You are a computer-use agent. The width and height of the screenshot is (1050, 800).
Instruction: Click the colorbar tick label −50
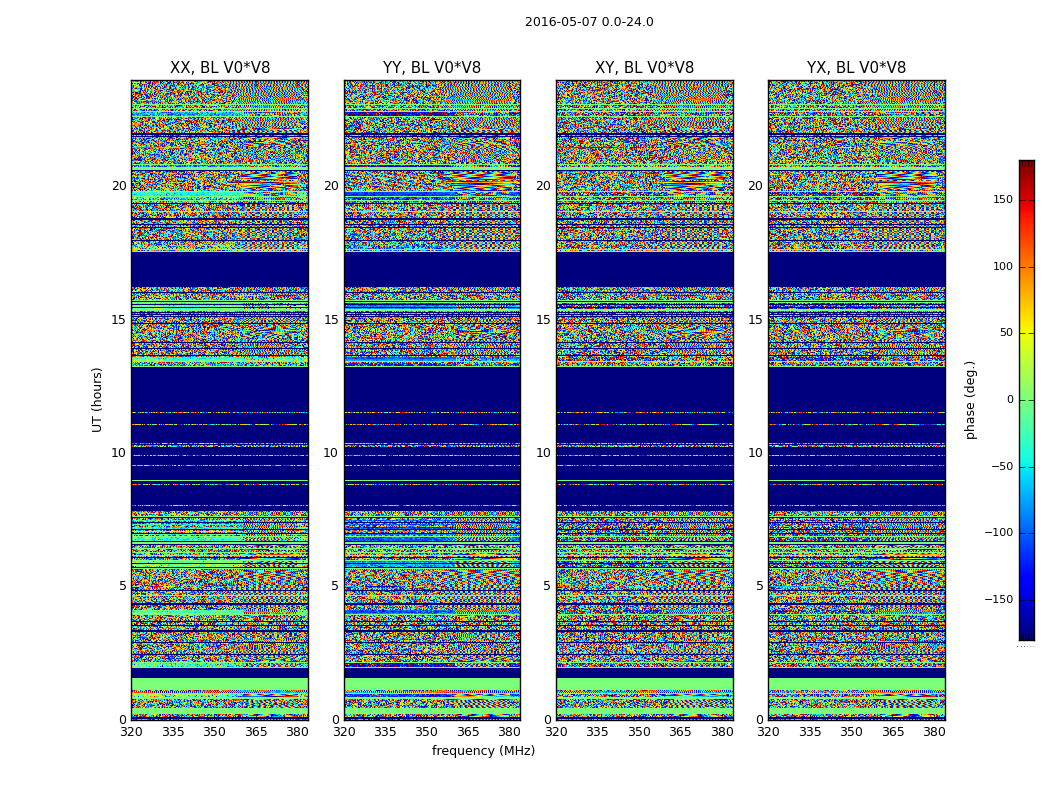1002,467
